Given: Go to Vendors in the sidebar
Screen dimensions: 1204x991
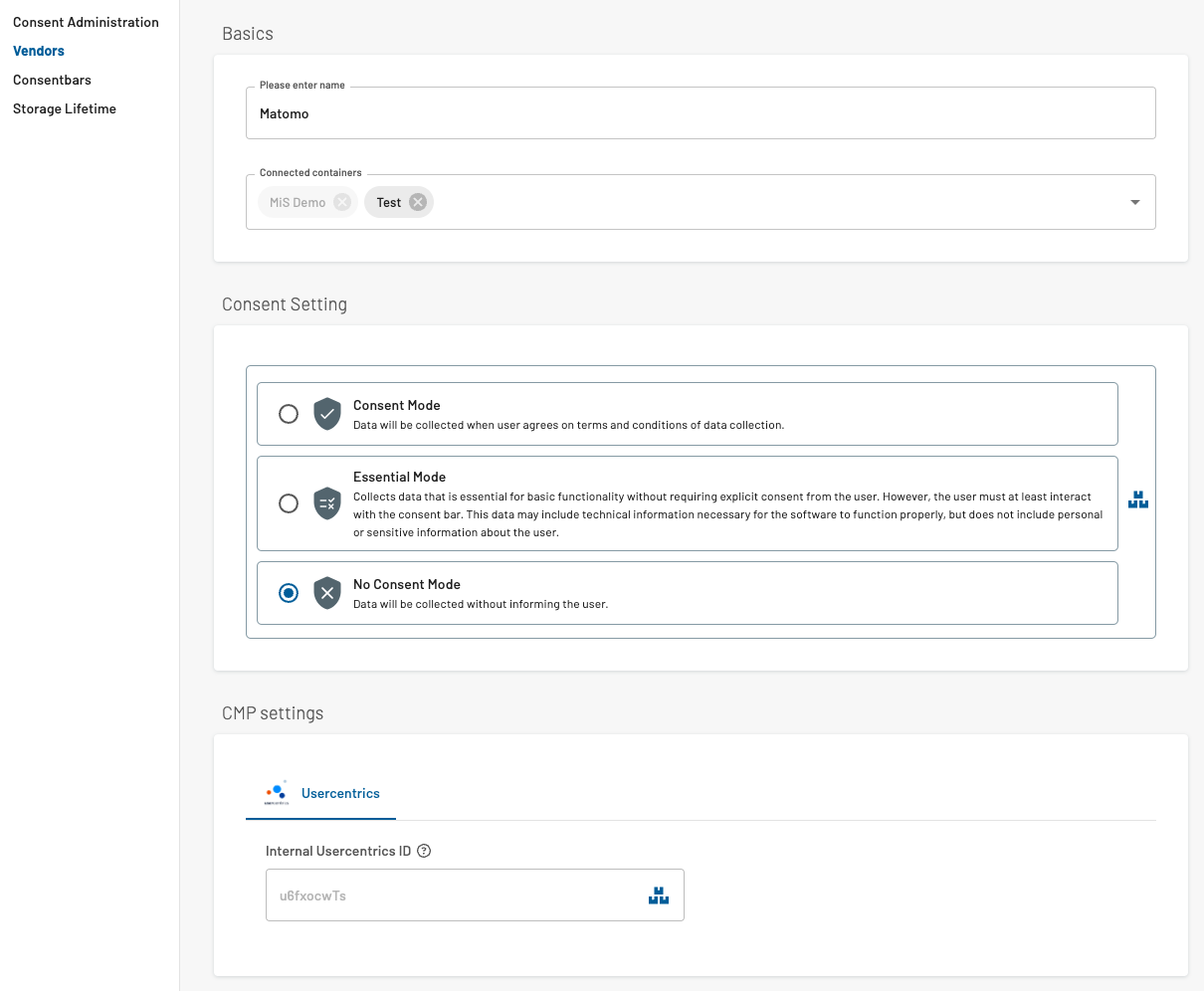Looking at the screenshot, I should [x=39, y=51].
